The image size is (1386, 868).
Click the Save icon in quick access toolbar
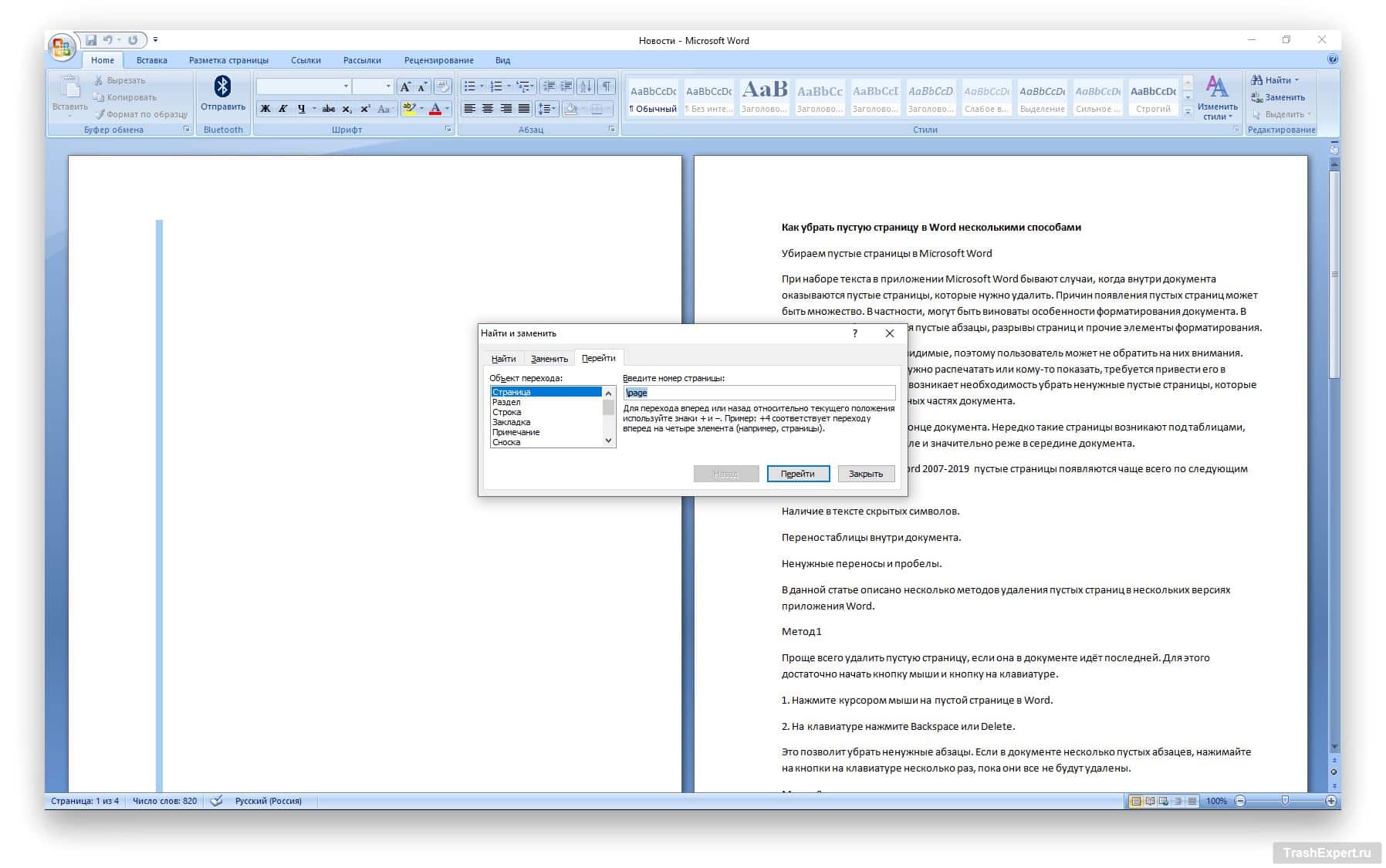tap(91, 40)
